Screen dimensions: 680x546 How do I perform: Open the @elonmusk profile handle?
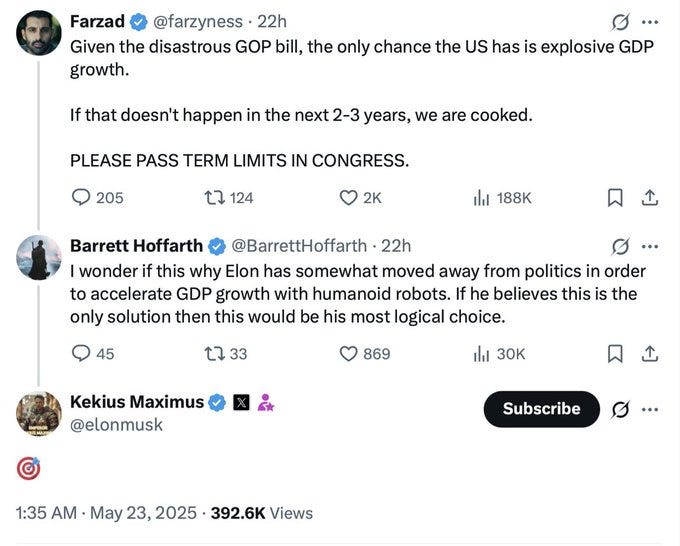(116, 425)
